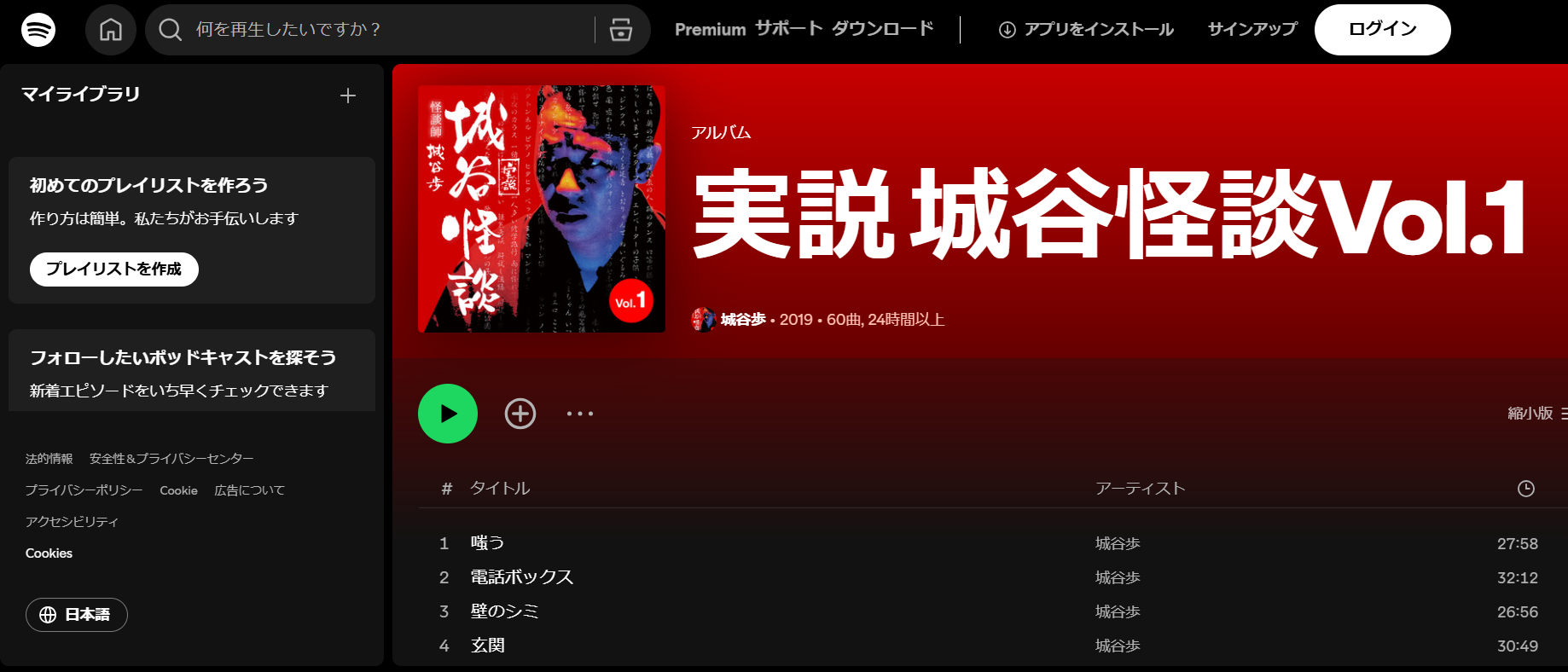
Task: Open more options three-dot menu
Action: (x=580, y=414)
